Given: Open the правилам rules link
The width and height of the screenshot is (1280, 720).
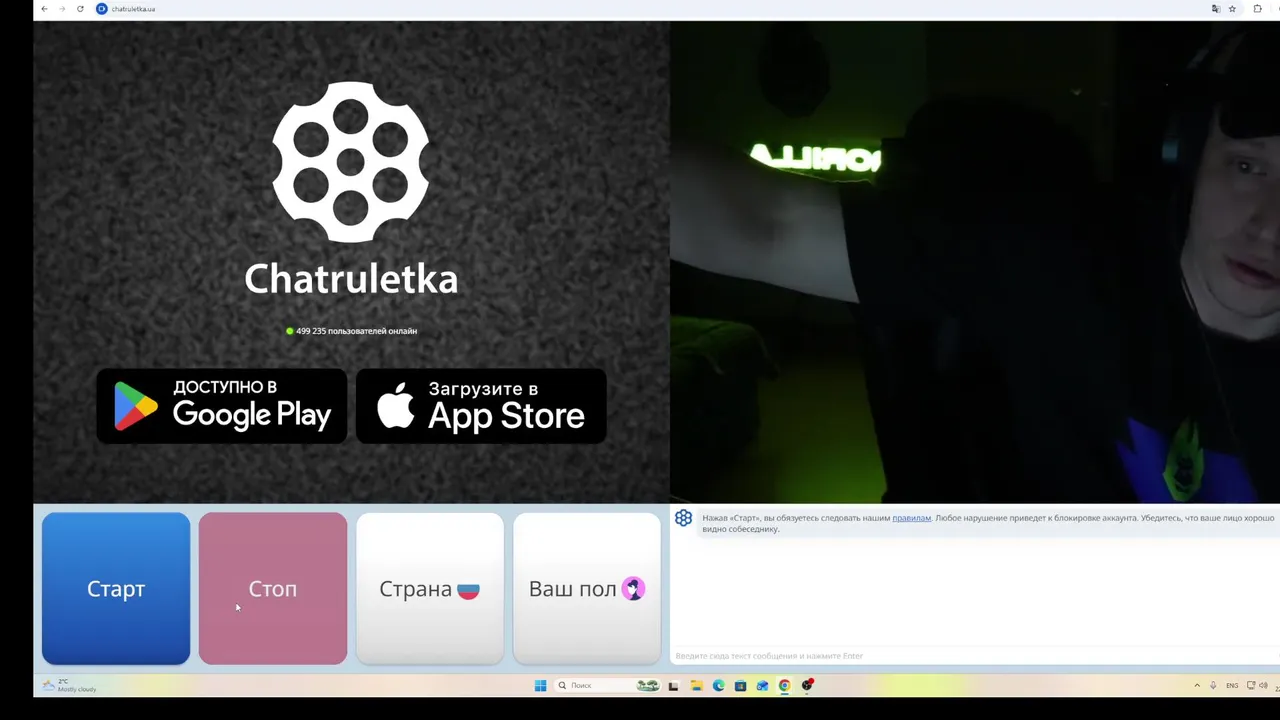Looking at the screenshot, I should [x=911, y=518].
